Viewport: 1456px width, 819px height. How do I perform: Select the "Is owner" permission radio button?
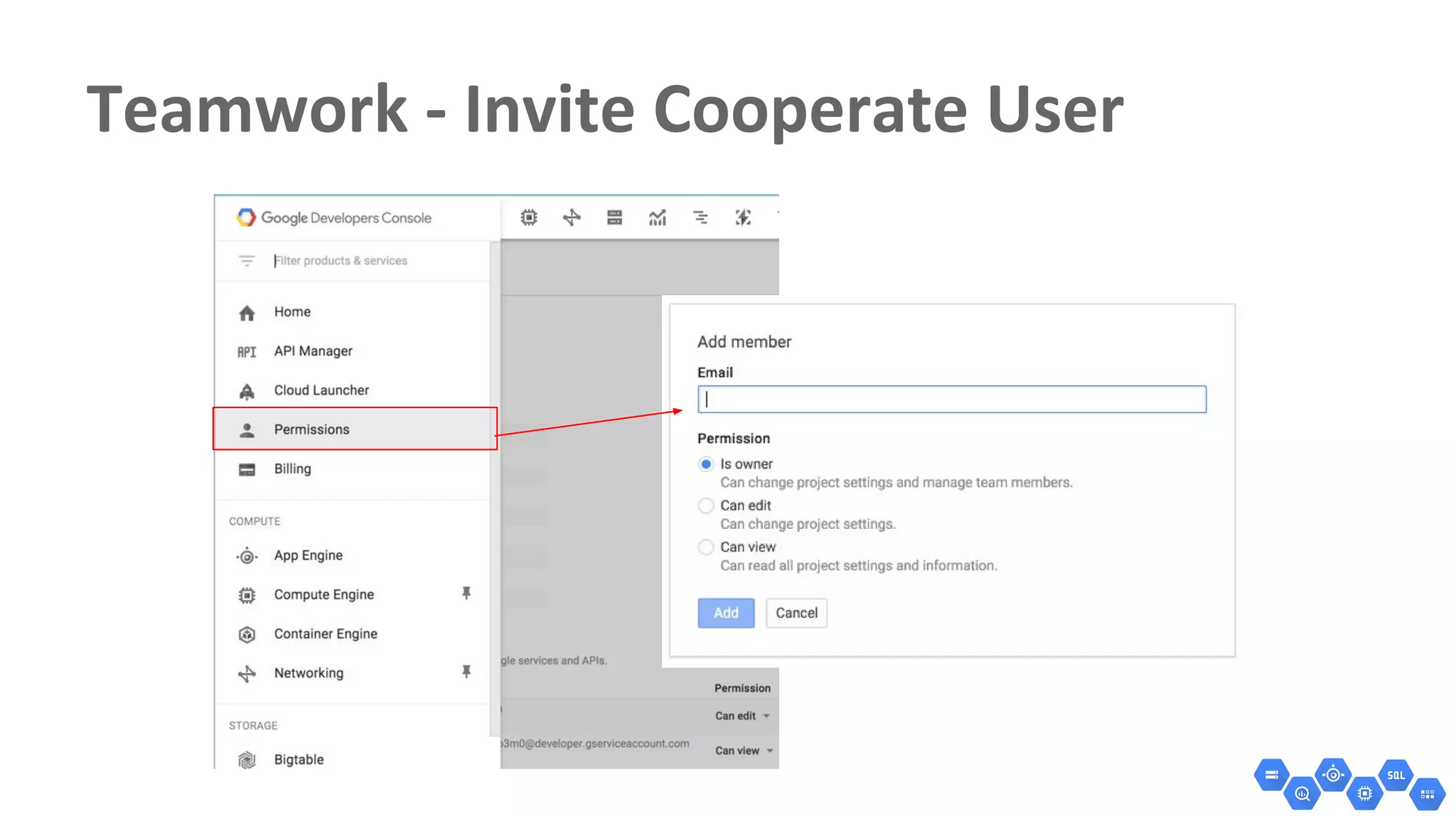point(705,464)
